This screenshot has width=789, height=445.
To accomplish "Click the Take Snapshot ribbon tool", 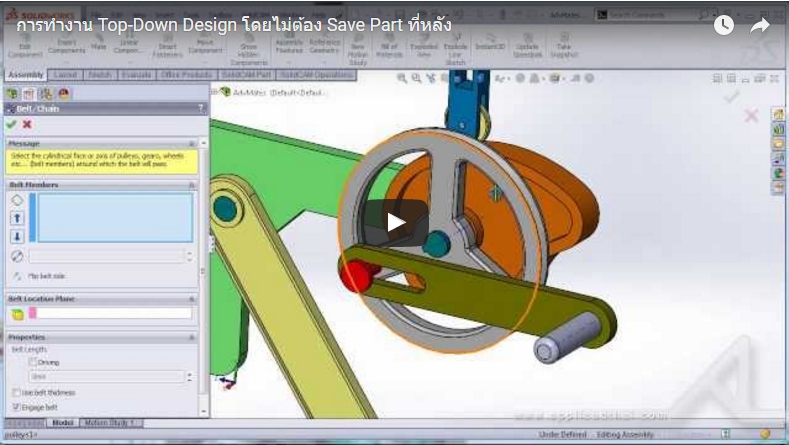I will 564,46.
